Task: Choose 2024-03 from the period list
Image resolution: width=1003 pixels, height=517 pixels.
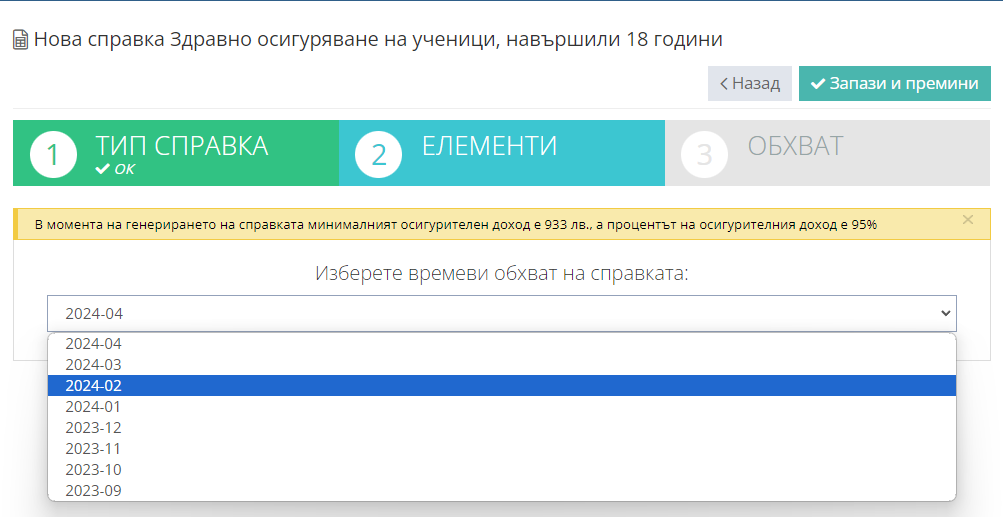Action: (93, 364)
